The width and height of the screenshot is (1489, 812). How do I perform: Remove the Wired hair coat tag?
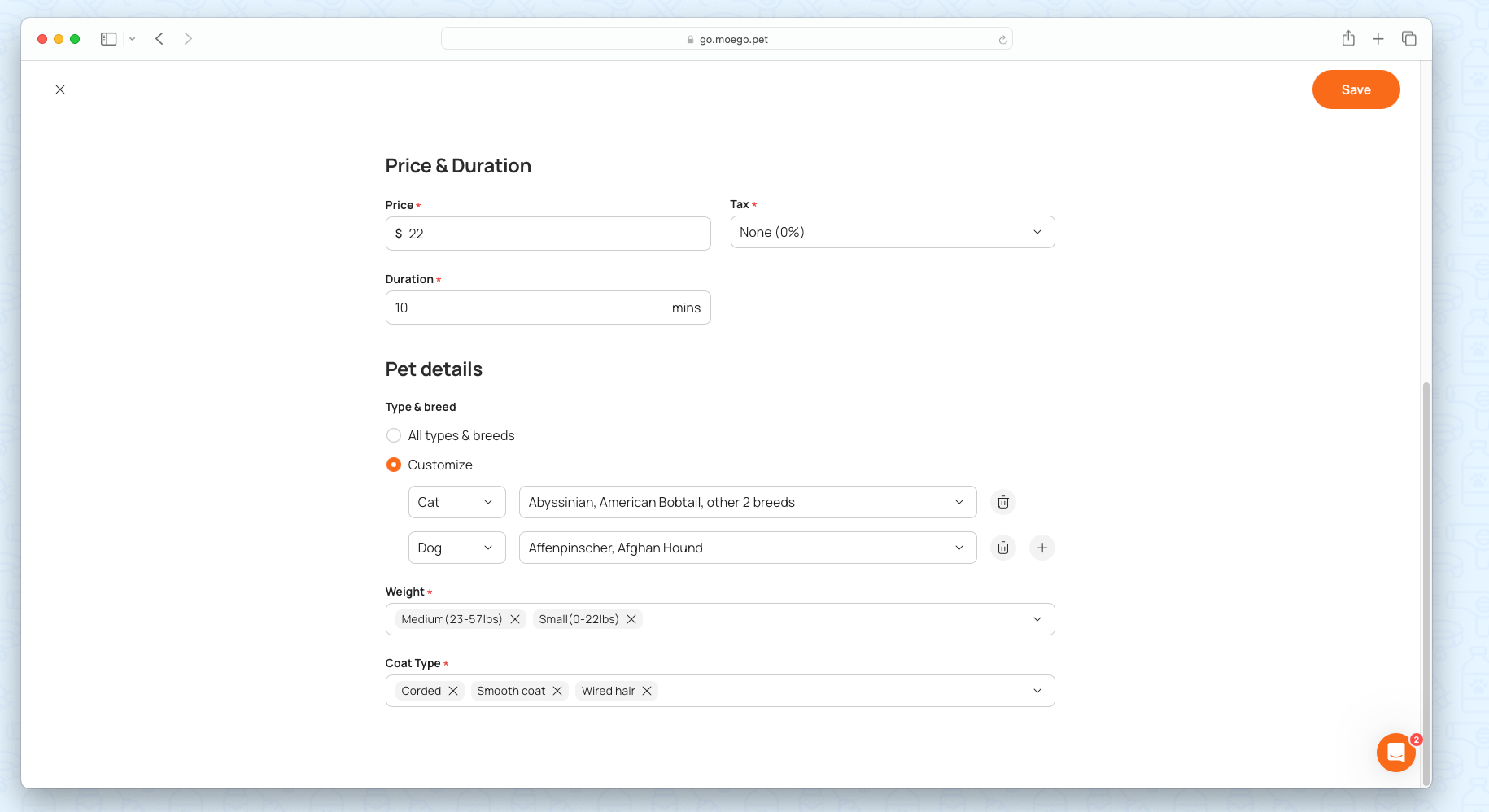(647, 691)
